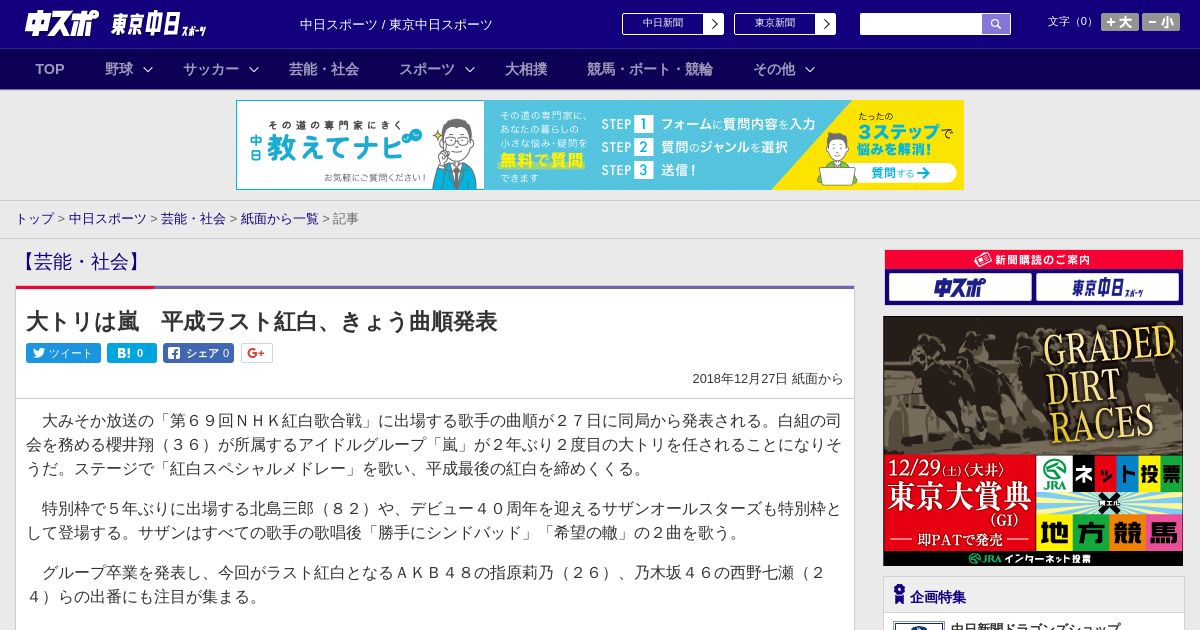1200x630 pixels.
Task: Click the Tokyo Chunichi Sports logo
Action: [x=159, y=25]
